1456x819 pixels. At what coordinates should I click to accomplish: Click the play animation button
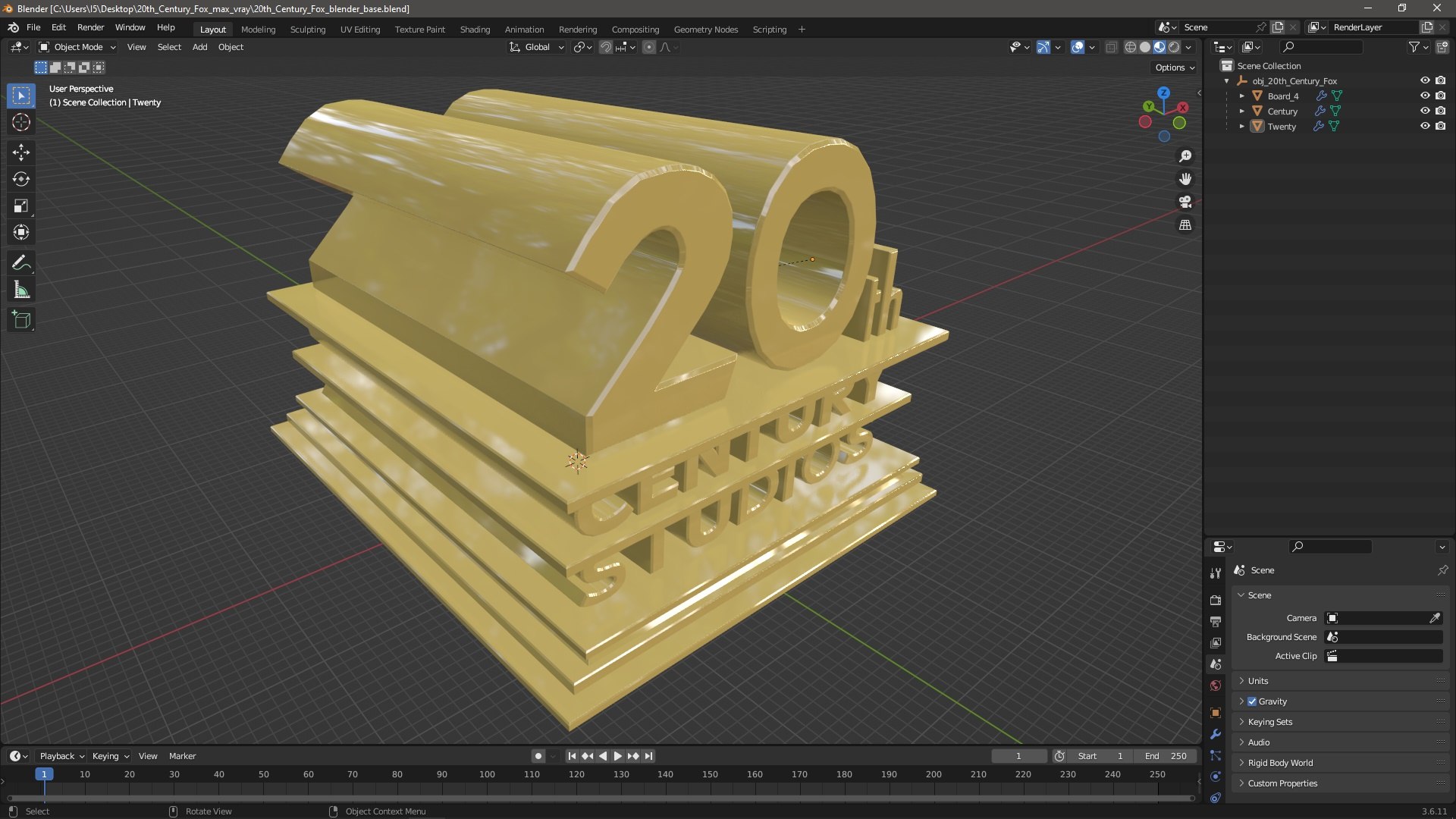(617, 756)
